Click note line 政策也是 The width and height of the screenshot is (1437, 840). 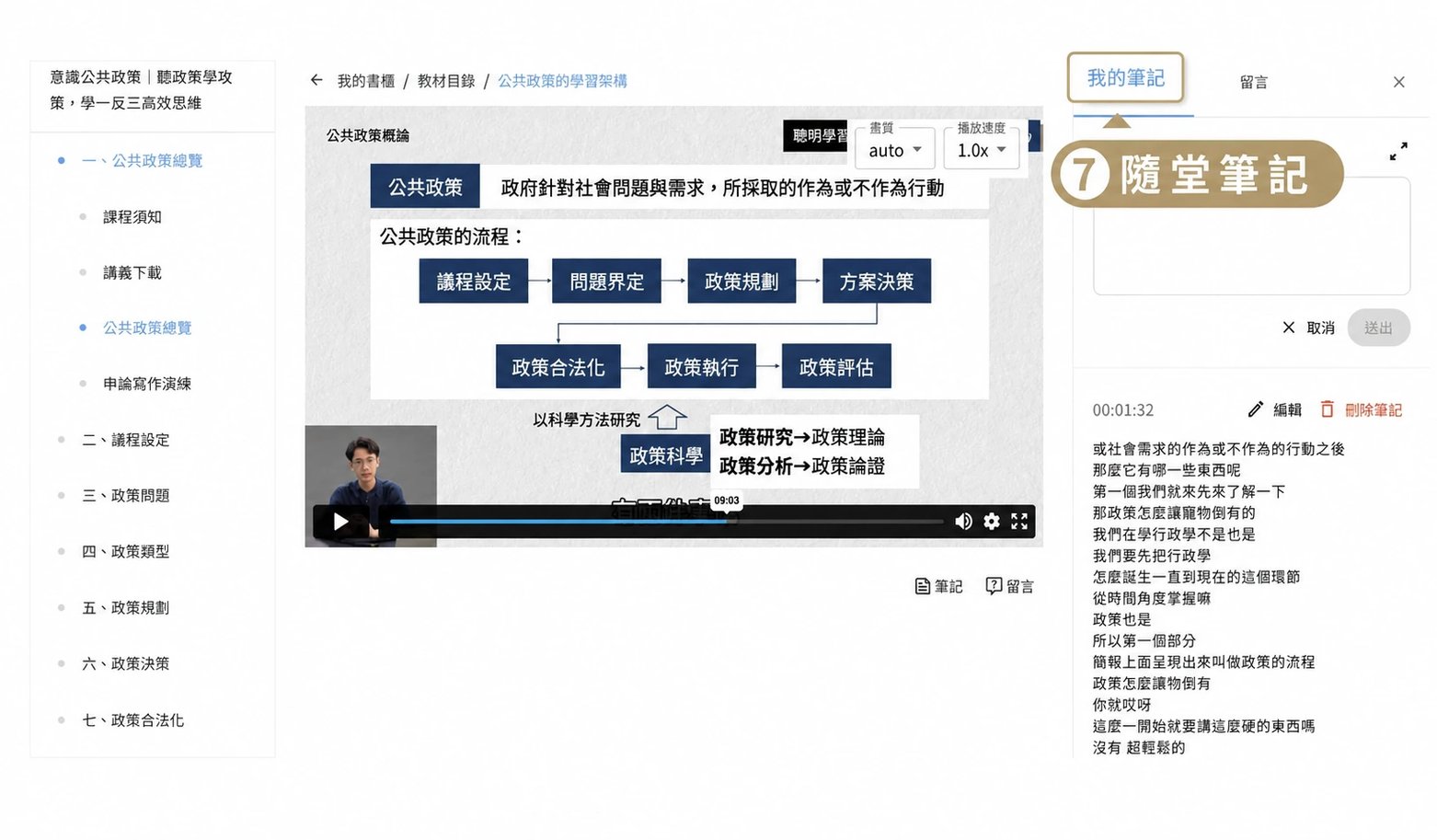[x=1121, y=619]
